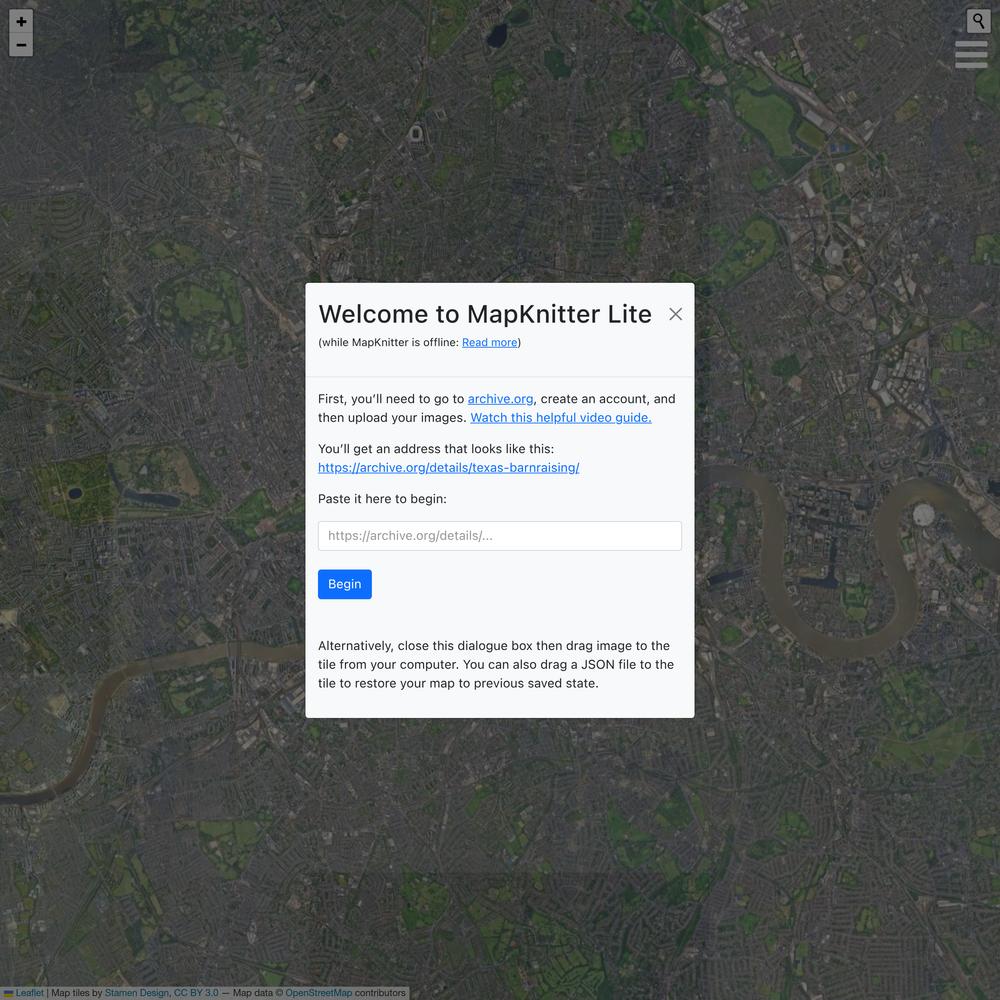
Task: Open the Read more link
Action: pyautogui.click(x=489, y=342)
